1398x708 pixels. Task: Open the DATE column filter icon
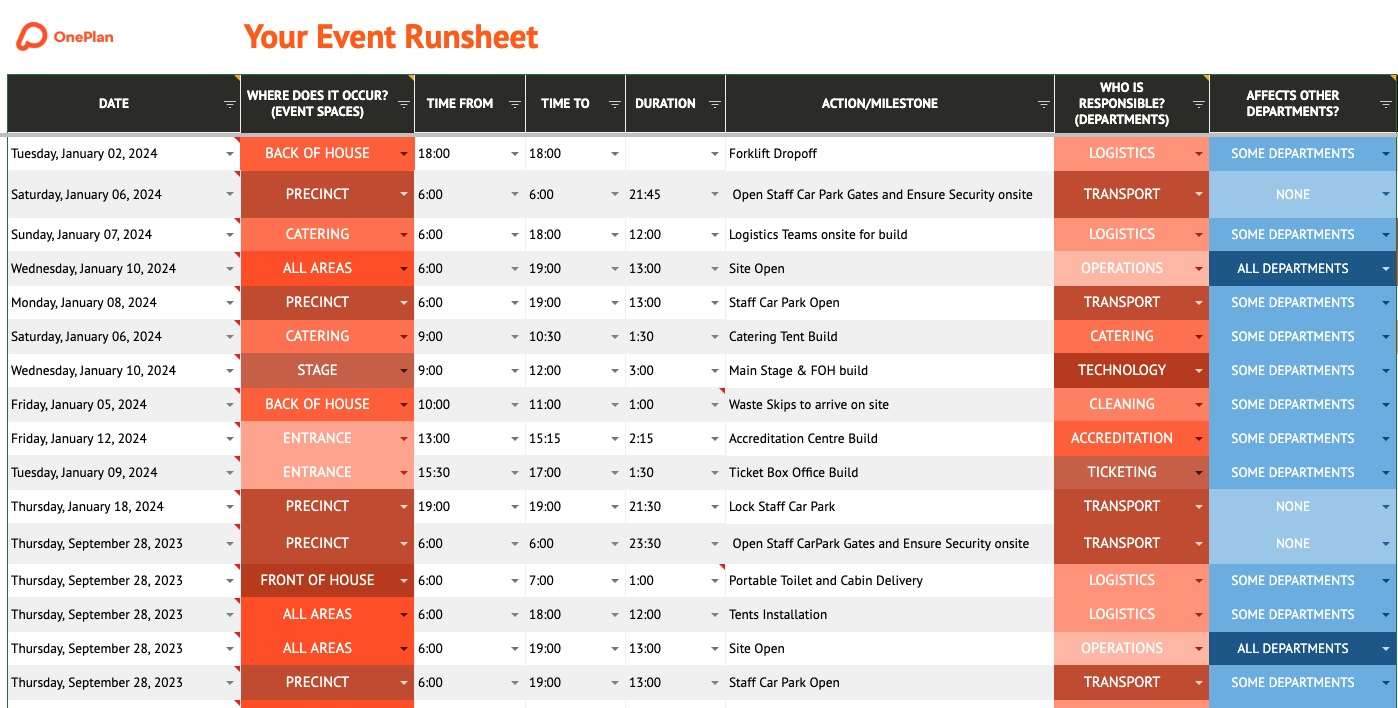click(x=230, y=104)
